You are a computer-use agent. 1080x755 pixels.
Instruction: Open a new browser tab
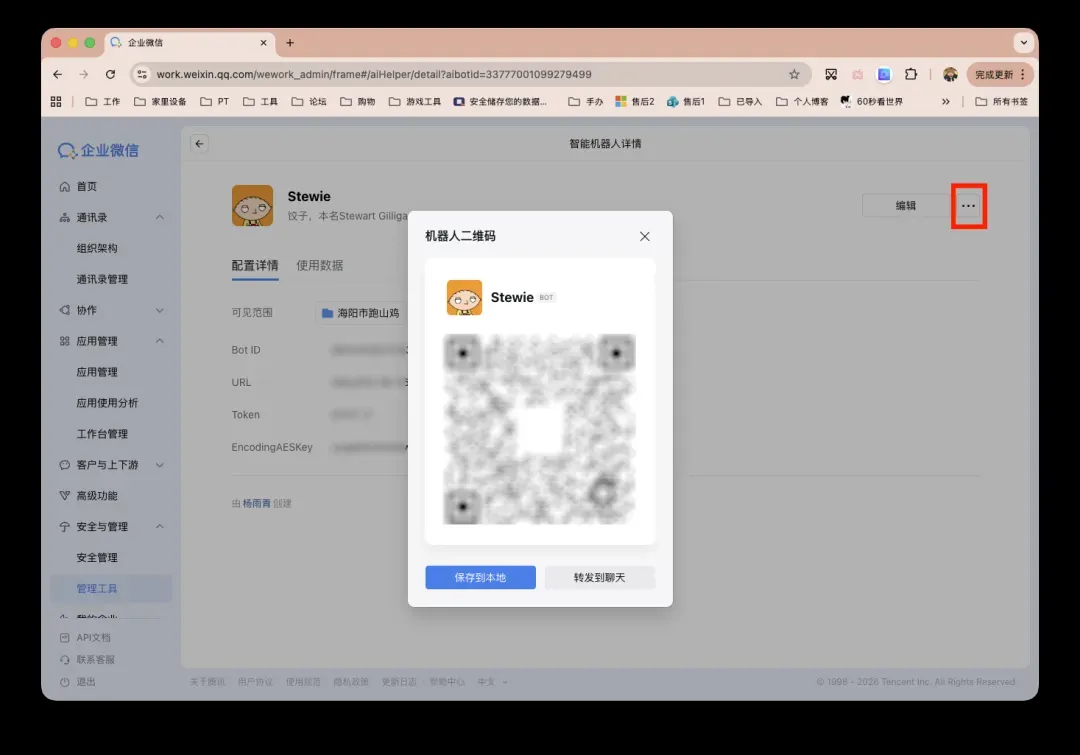290,43
